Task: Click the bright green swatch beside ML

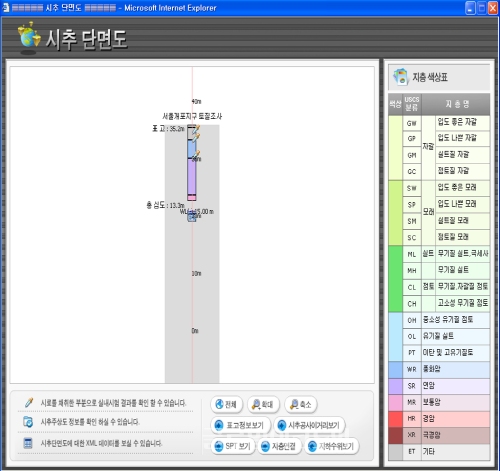Action: pos(395,278)
